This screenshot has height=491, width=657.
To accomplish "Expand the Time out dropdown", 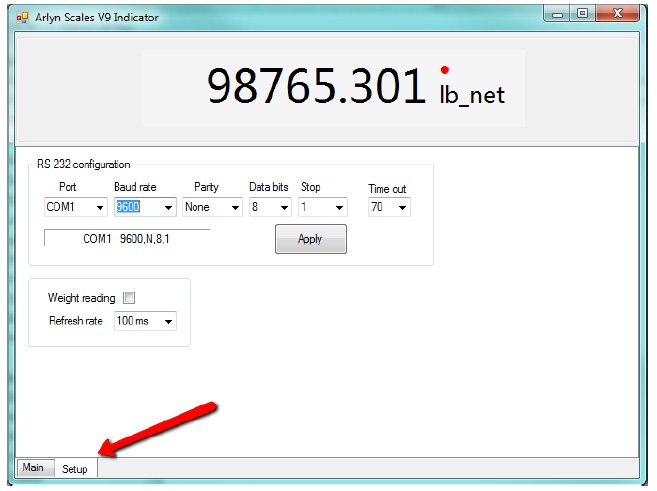I will point(389,207).
